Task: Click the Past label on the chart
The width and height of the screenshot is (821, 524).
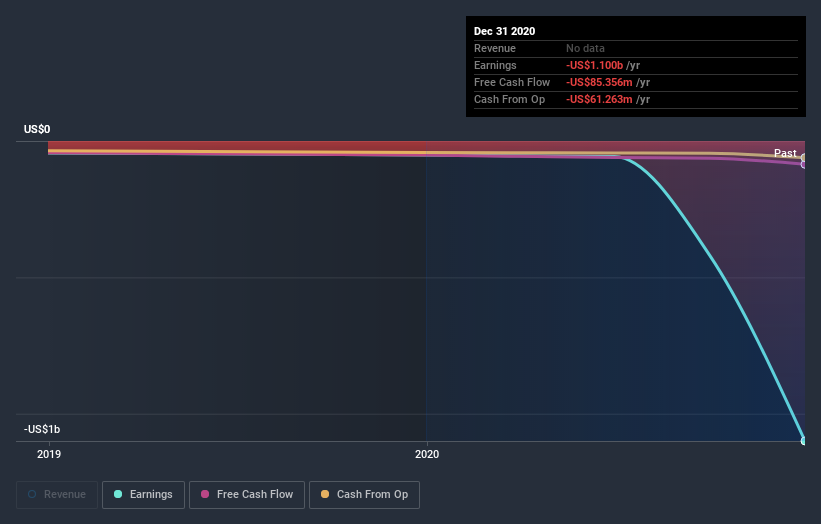Action: click(785, 153)
